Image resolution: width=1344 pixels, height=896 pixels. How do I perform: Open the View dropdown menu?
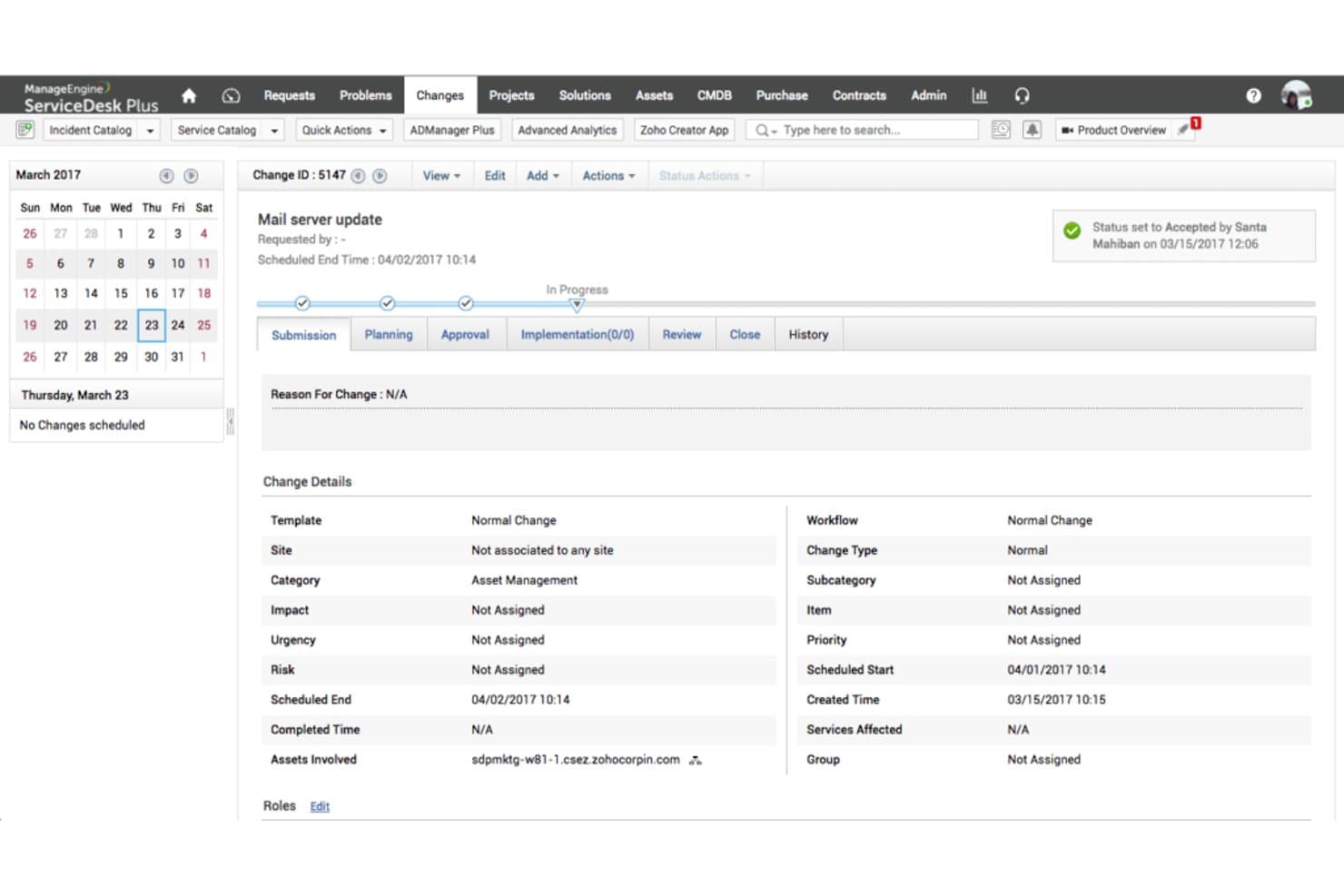click(441, 175)
